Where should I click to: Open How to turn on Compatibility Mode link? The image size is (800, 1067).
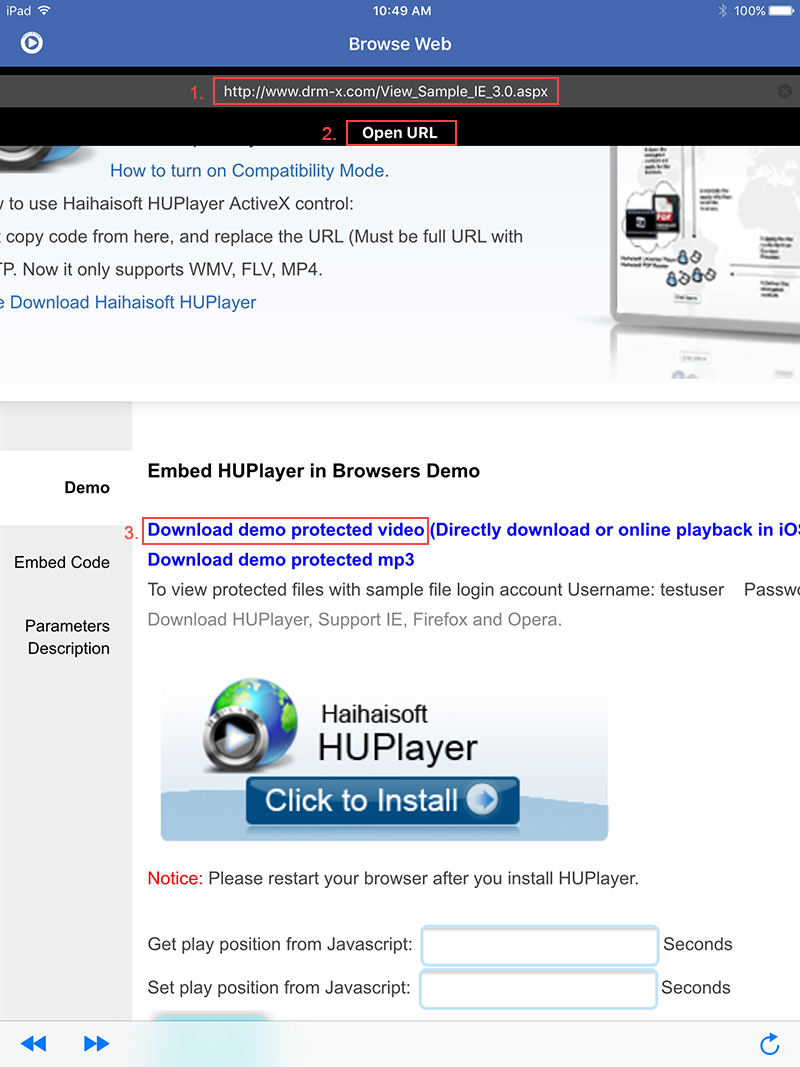coord(248,170)
